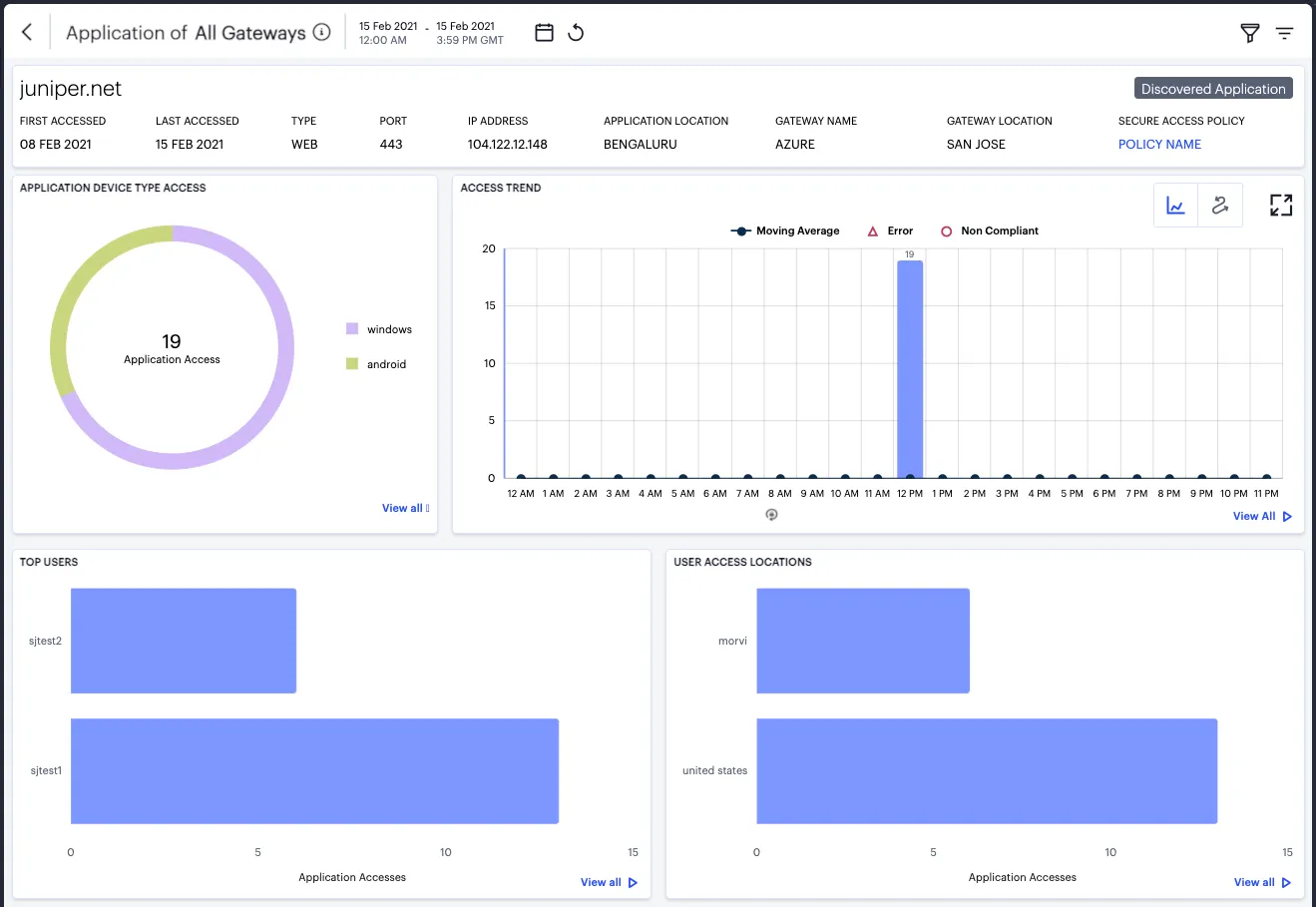Click port value 443

click(x=391, y=144)
